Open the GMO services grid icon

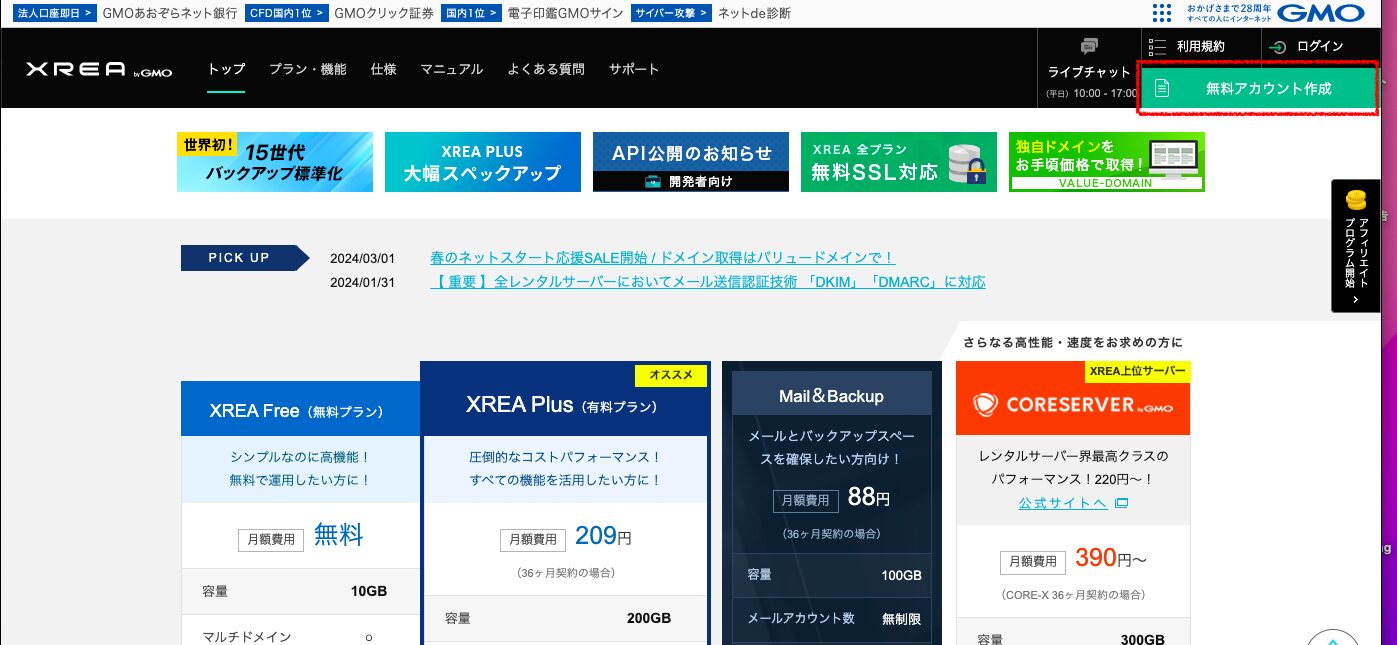click(1161, 12)
